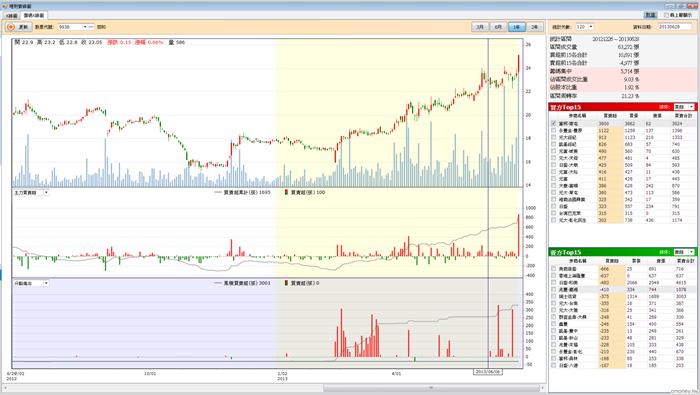700x395 pixels.
Task: Open the 統計天數 dropdown showing 120
Action: (x=591, y=27)
